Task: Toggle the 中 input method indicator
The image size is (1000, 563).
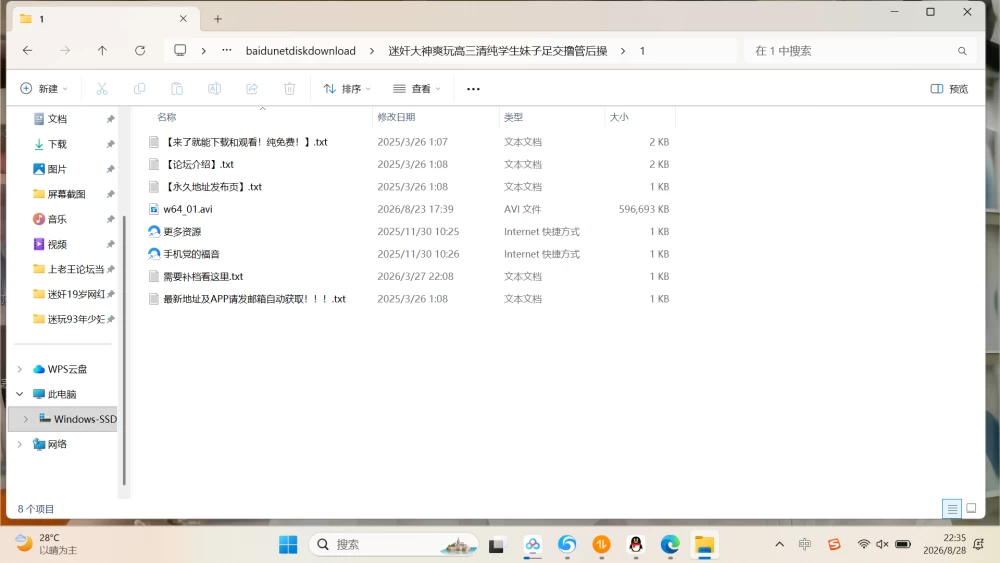Action: 805,544
